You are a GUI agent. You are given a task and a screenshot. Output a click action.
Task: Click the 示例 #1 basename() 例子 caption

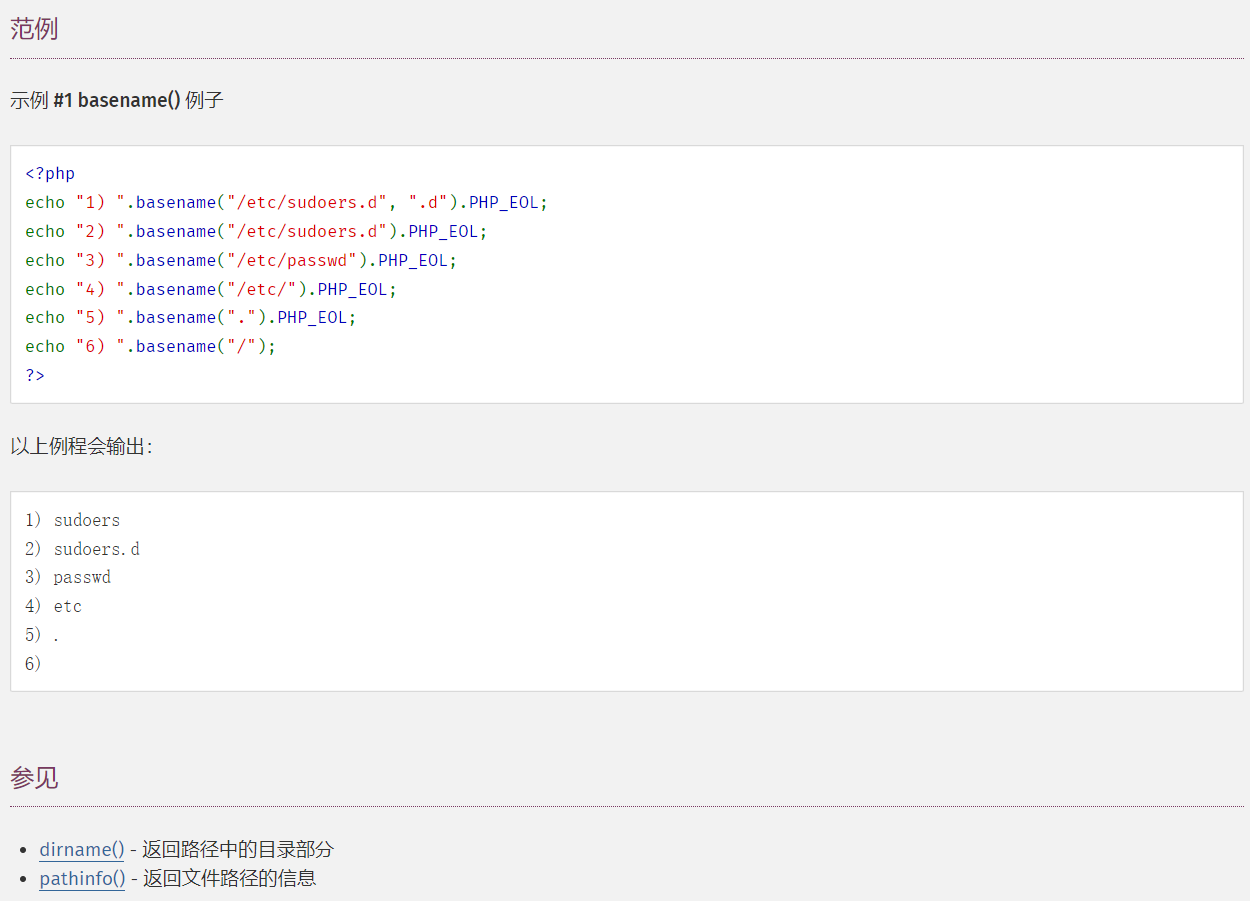point(117,100)
